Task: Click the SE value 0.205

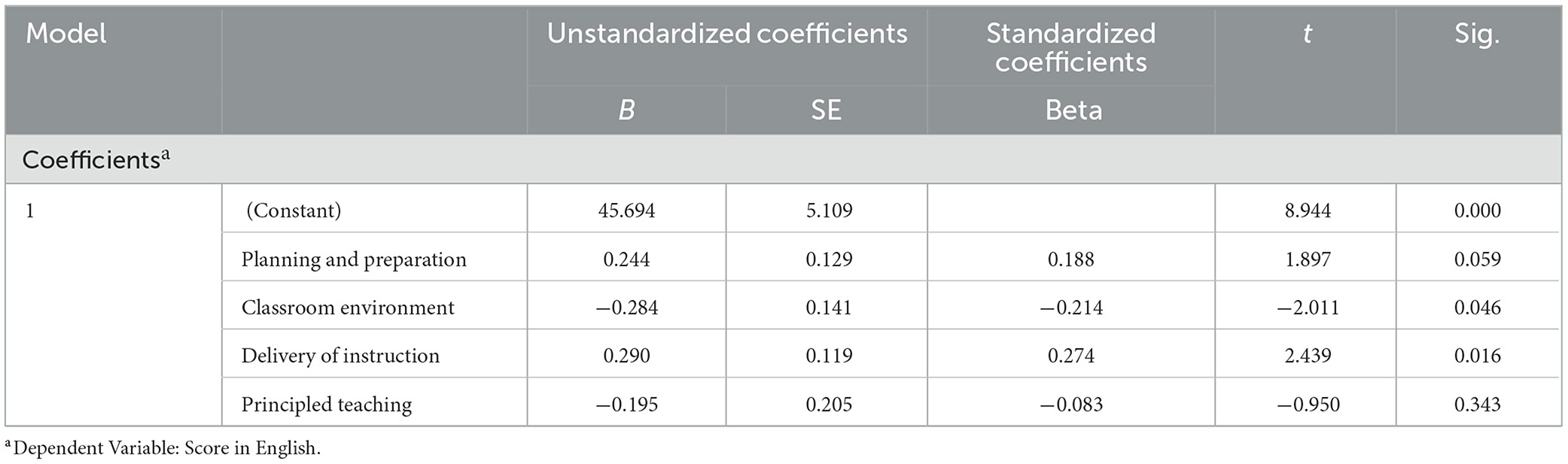Action: (829, 405)
